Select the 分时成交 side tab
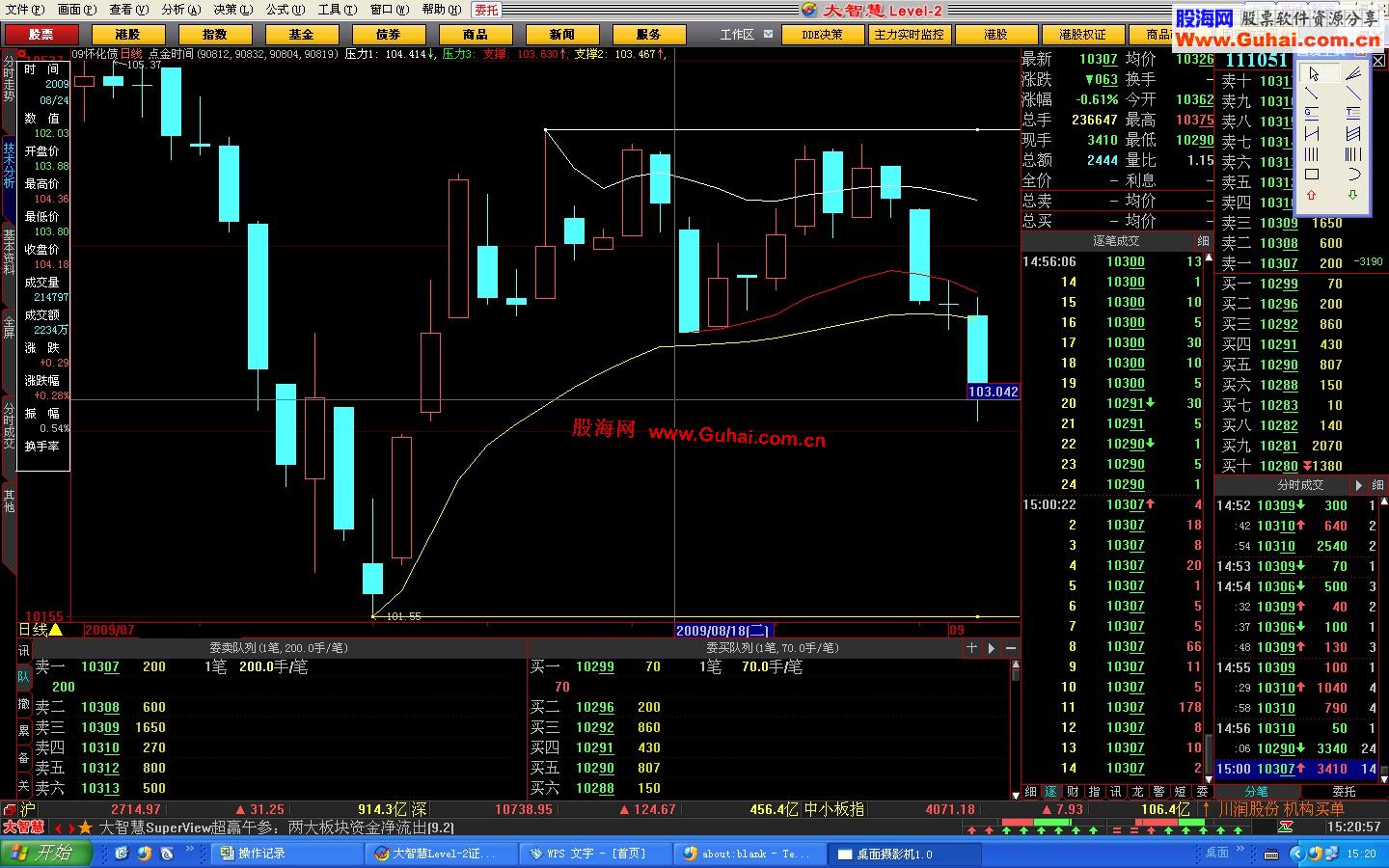Image resolution: width=1389 pixels, height=868 pixels. coord(9,425)
